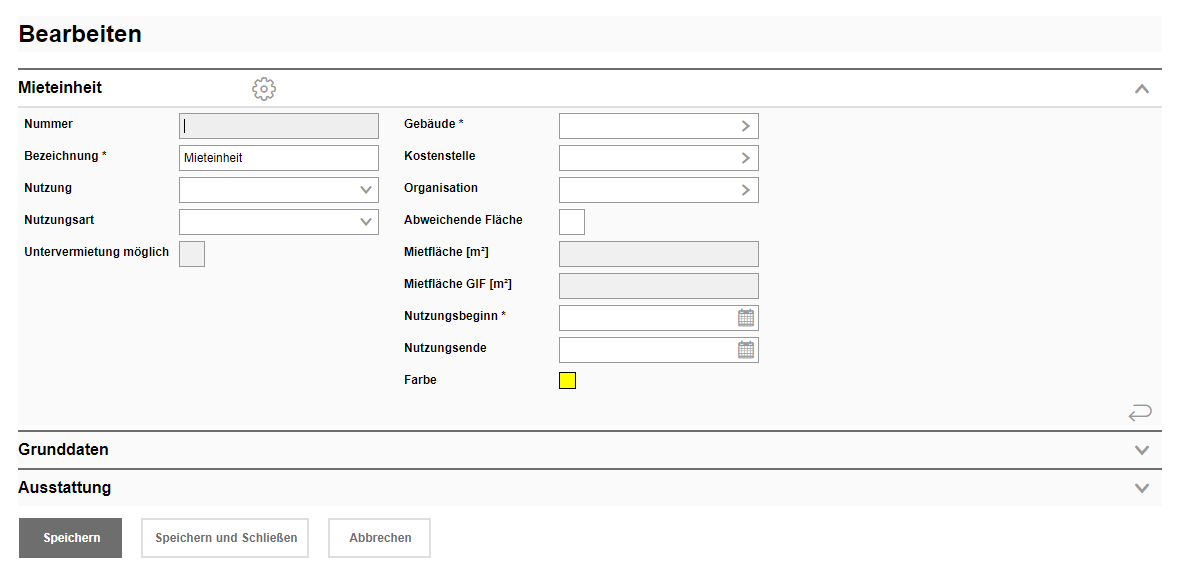Click the Kostenstelle field arrow icon
The height and width of the screenshot is (577, 1178).
[745, 158]
